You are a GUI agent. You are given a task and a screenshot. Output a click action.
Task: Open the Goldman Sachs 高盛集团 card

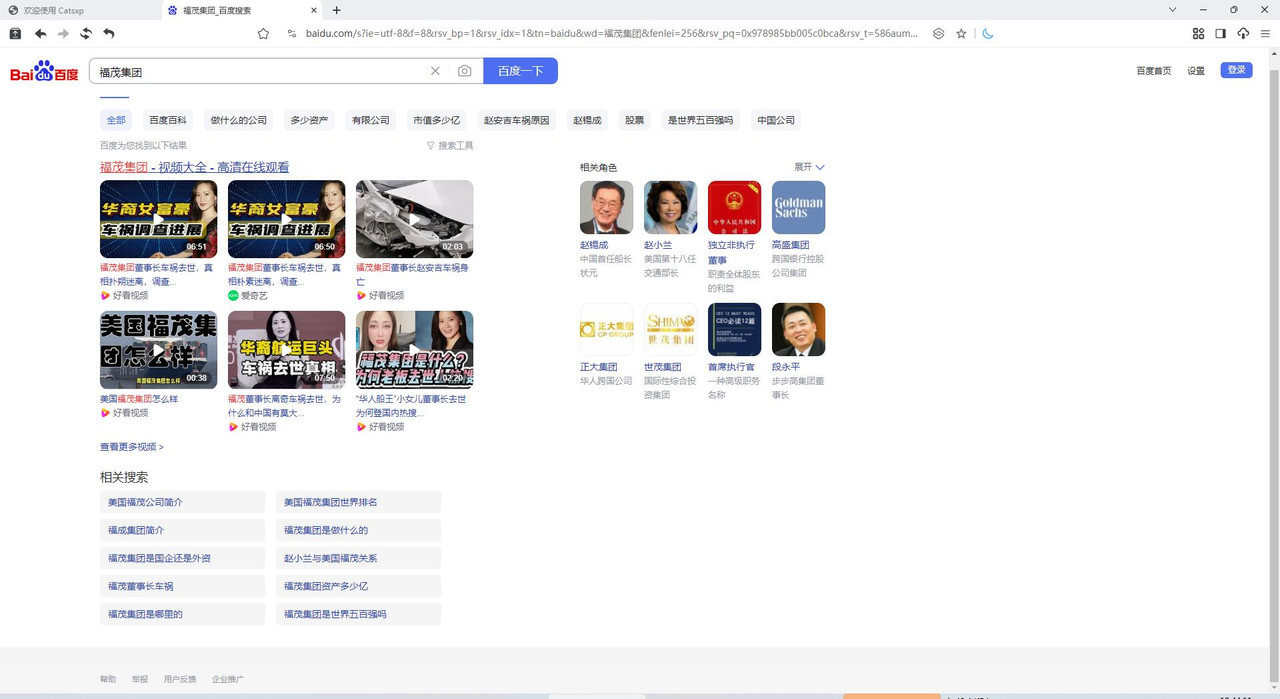tap(798, 207)
